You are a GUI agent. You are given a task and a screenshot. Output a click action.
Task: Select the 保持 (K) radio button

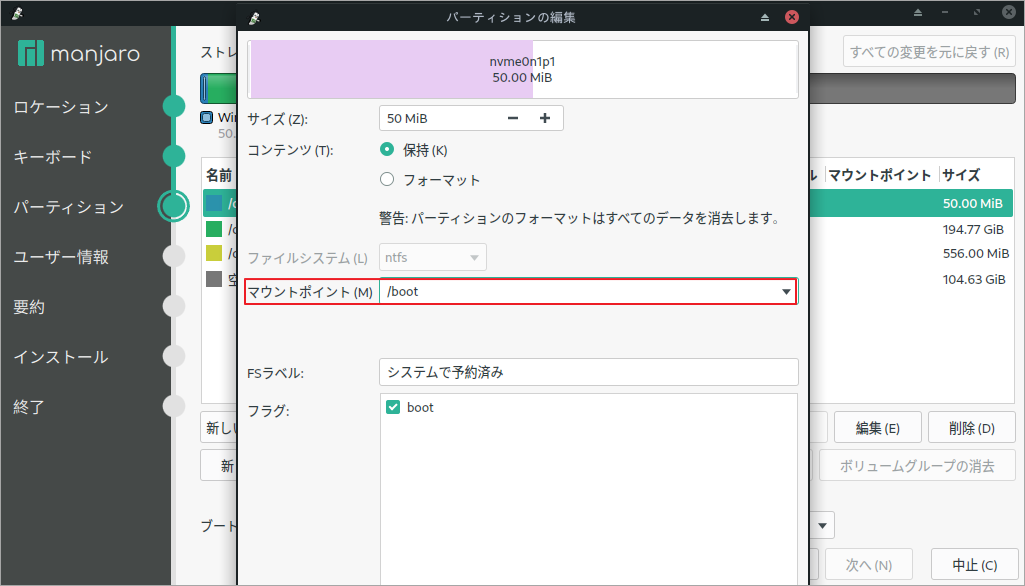[x=387, y=151]
